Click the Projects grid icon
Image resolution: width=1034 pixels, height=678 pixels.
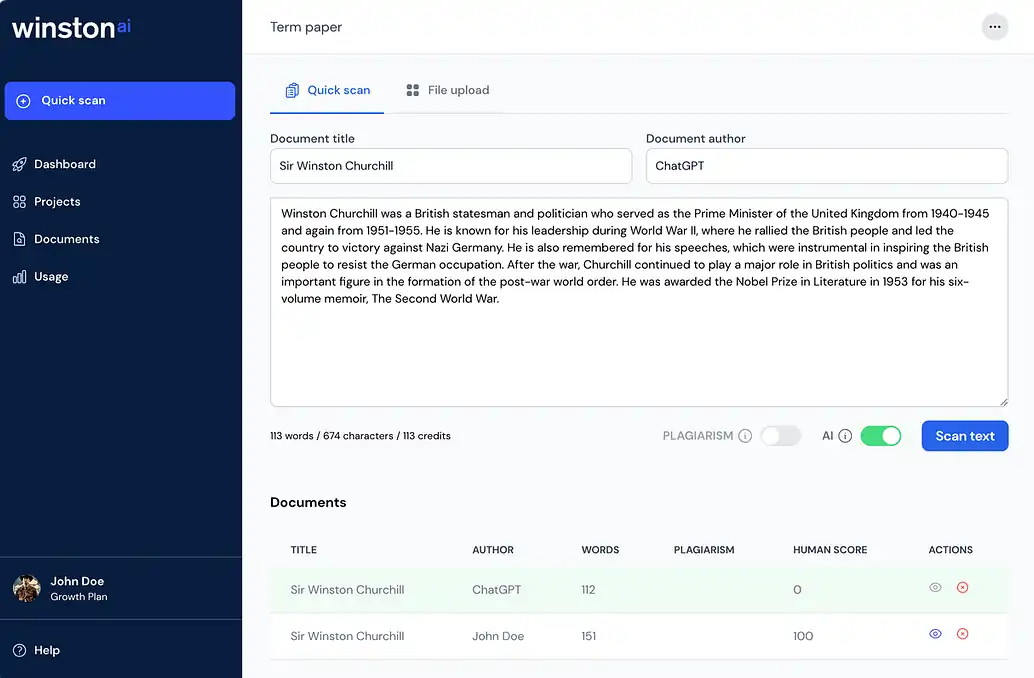coord(20,202)
